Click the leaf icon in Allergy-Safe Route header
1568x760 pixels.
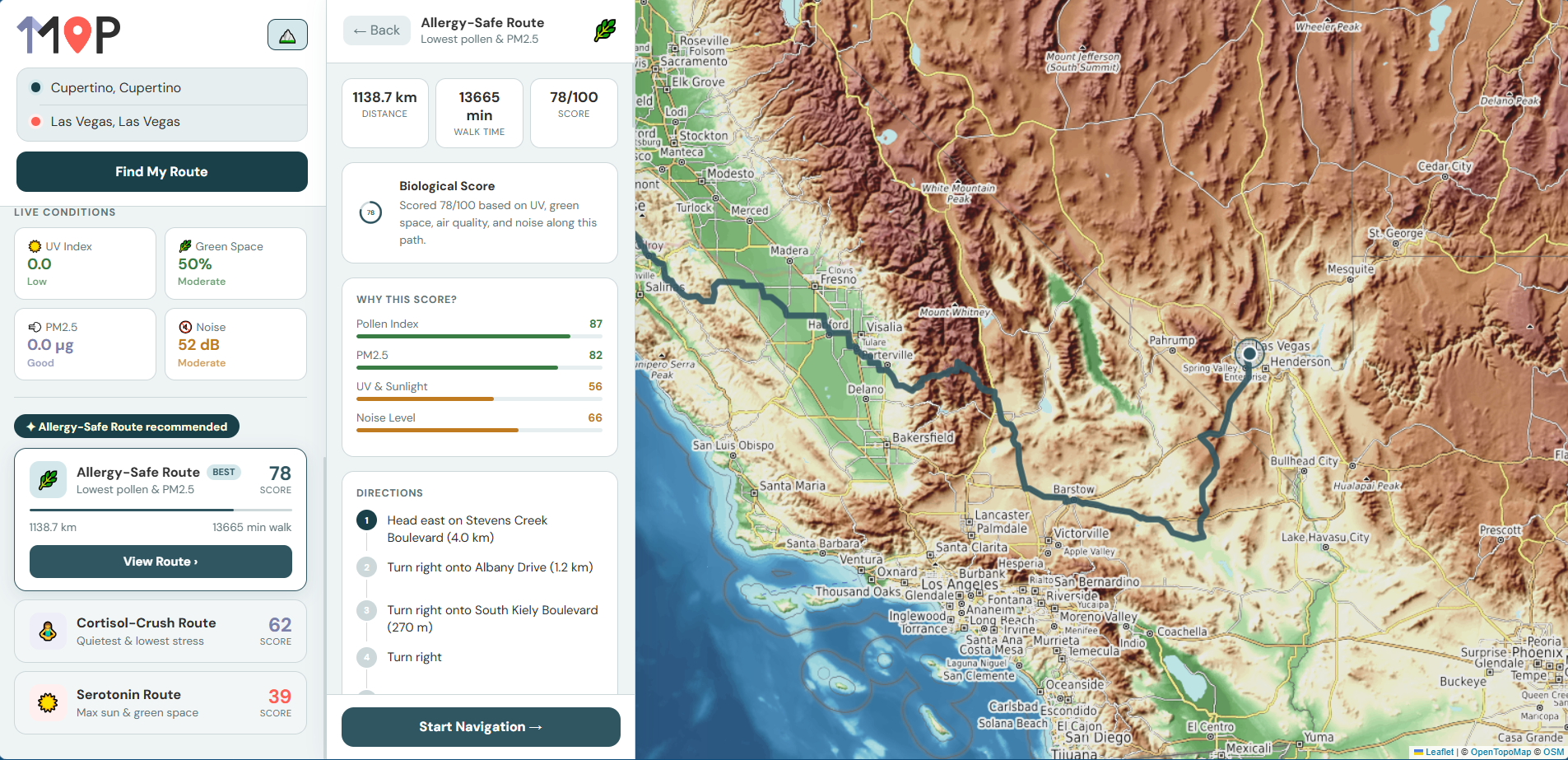[x=605, y=30]
